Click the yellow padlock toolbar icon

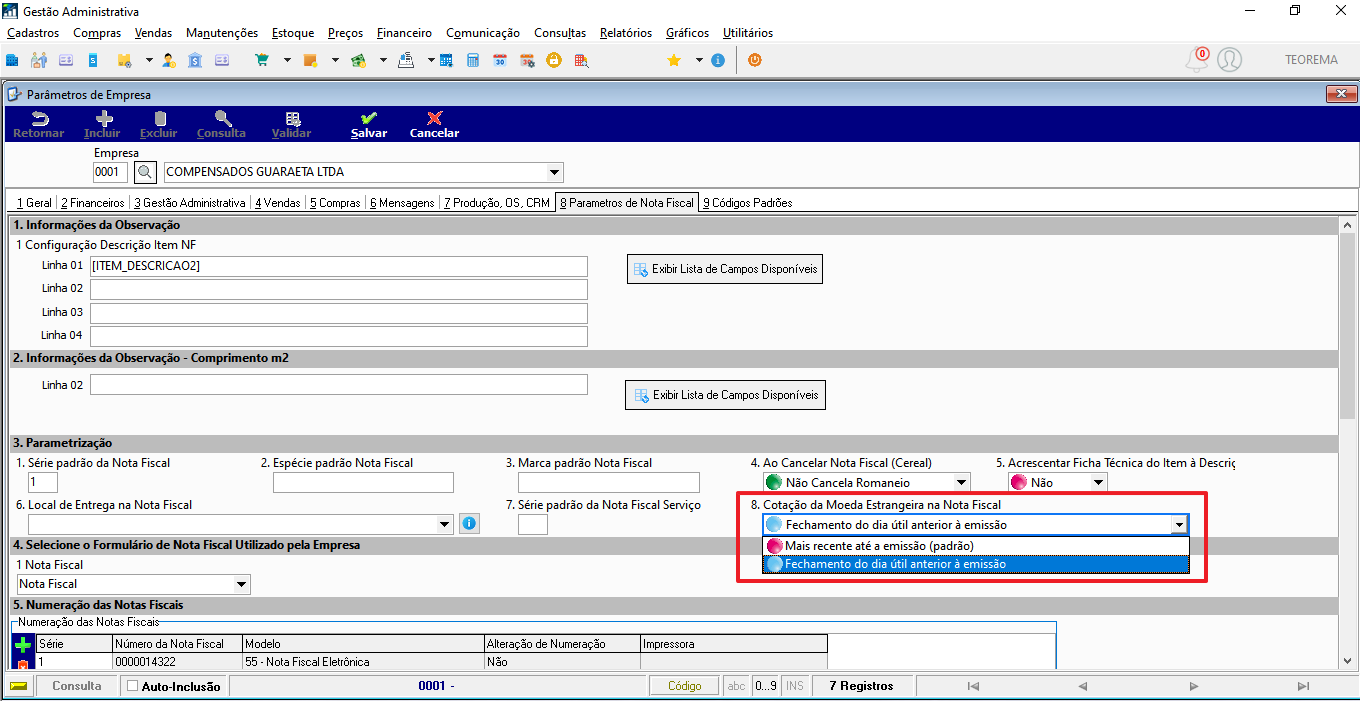(553, 60)
